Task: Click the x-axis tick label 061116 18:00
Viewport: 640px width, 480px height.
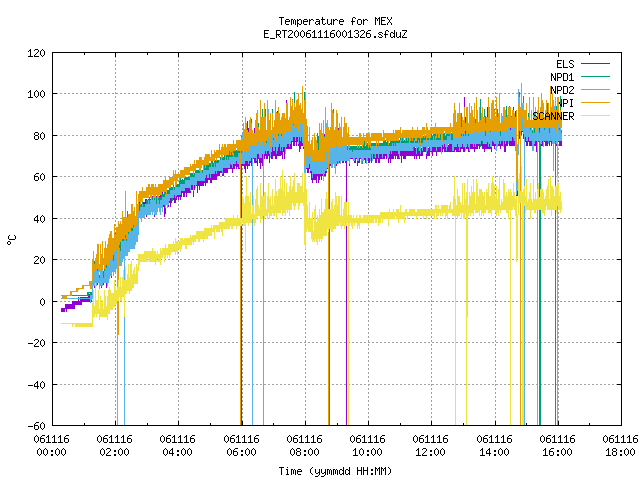Action: coord(620,445)
